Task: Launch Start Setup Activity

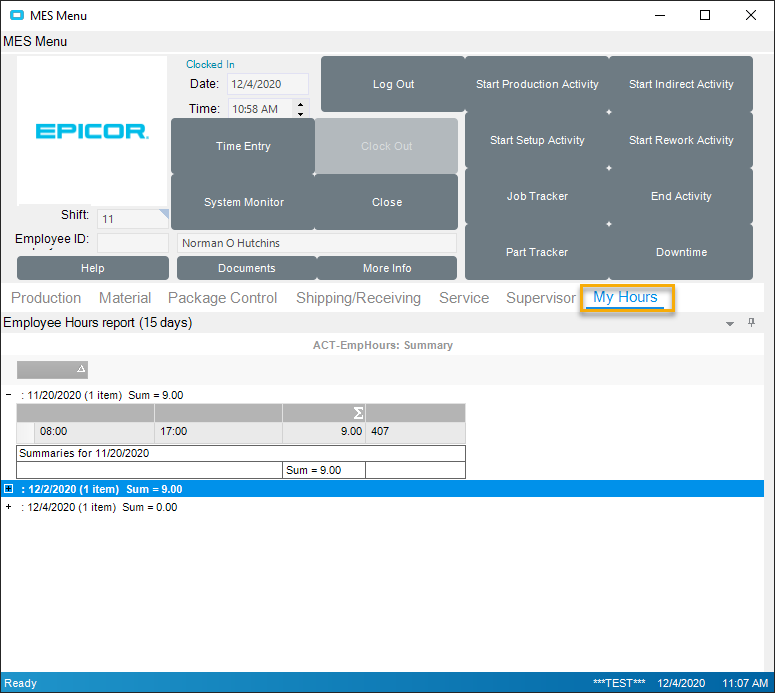Action: click(537, 140)
